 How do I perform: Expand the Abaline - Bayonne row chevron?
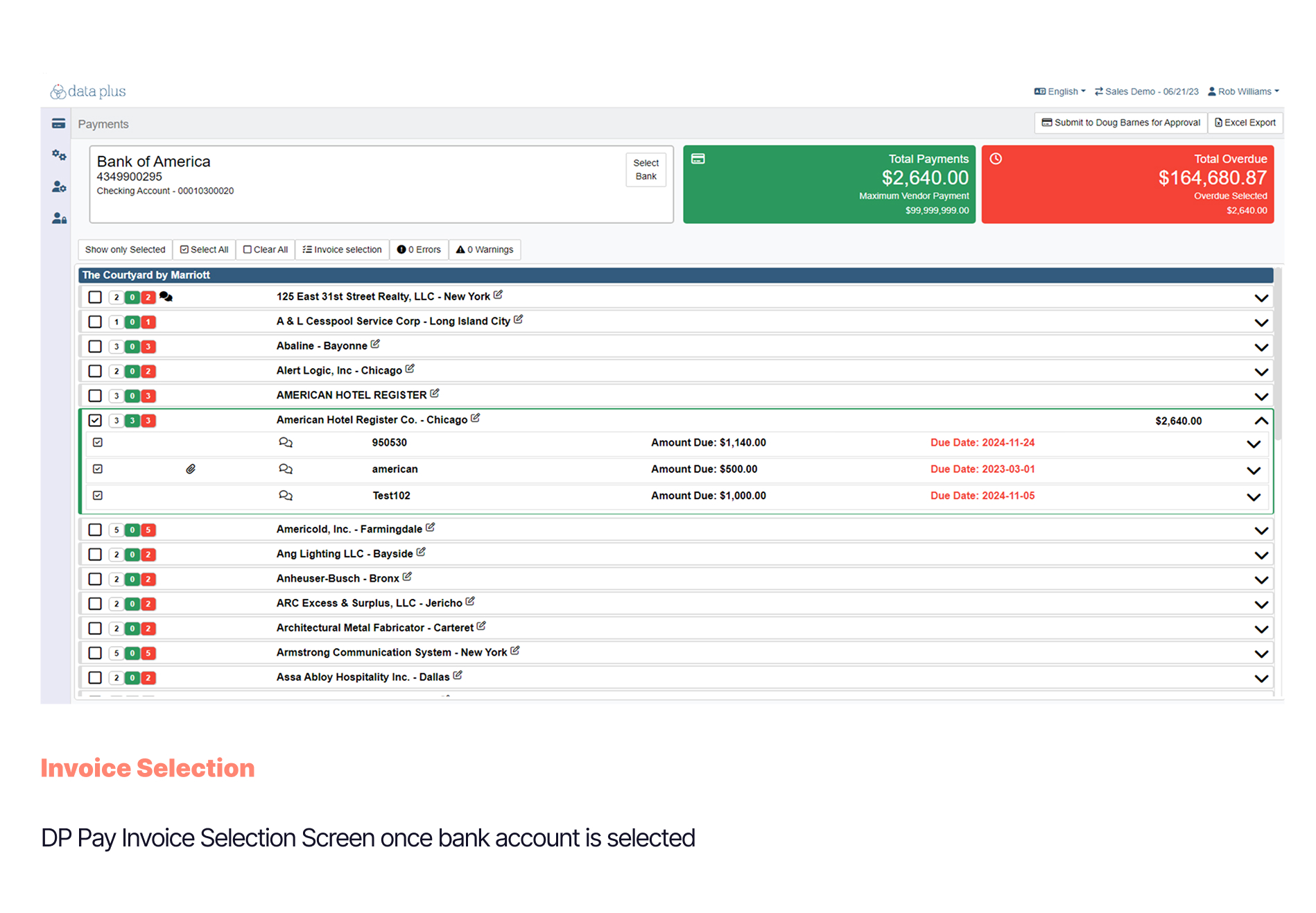(x=1261, y=347)
